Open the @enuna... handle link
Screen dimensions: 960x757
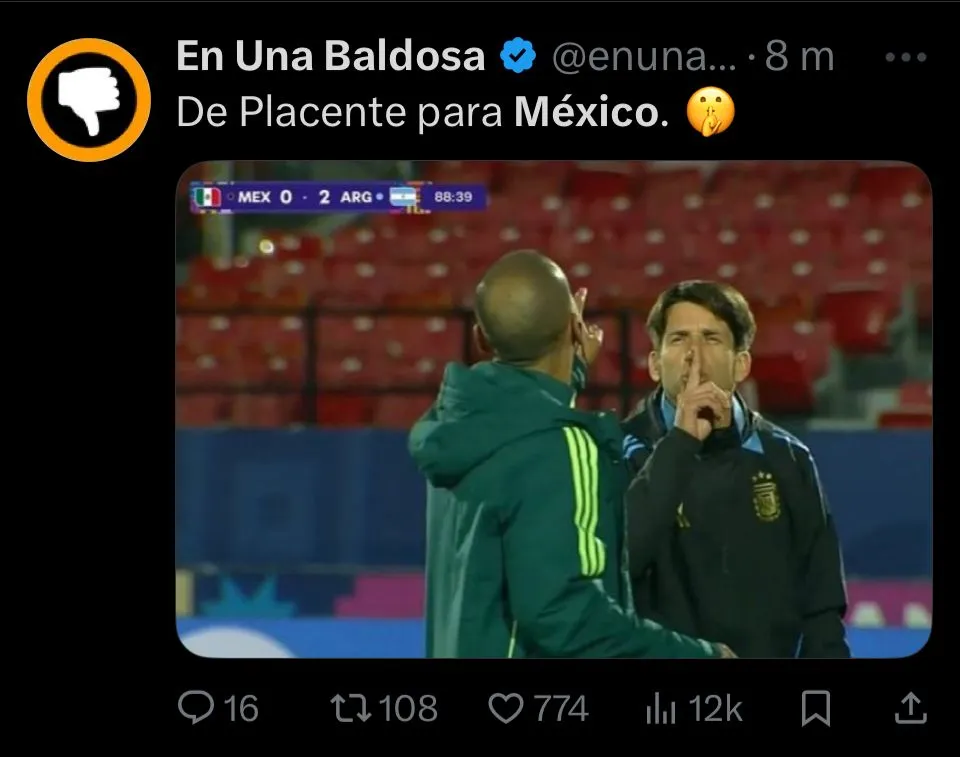click(x=644, y=57)
